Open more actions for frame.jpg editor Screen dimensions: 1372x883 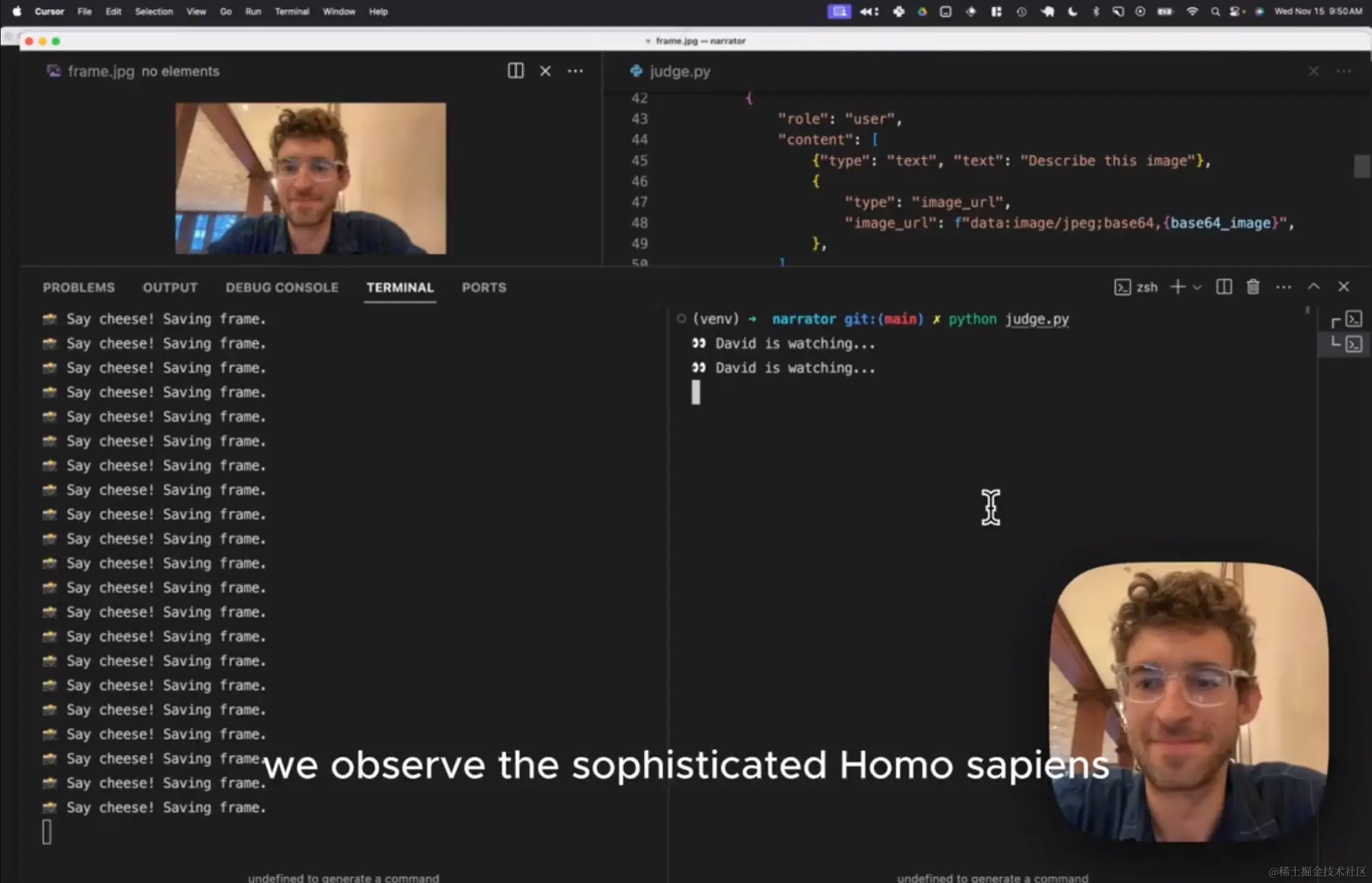[x=575, y=71]
